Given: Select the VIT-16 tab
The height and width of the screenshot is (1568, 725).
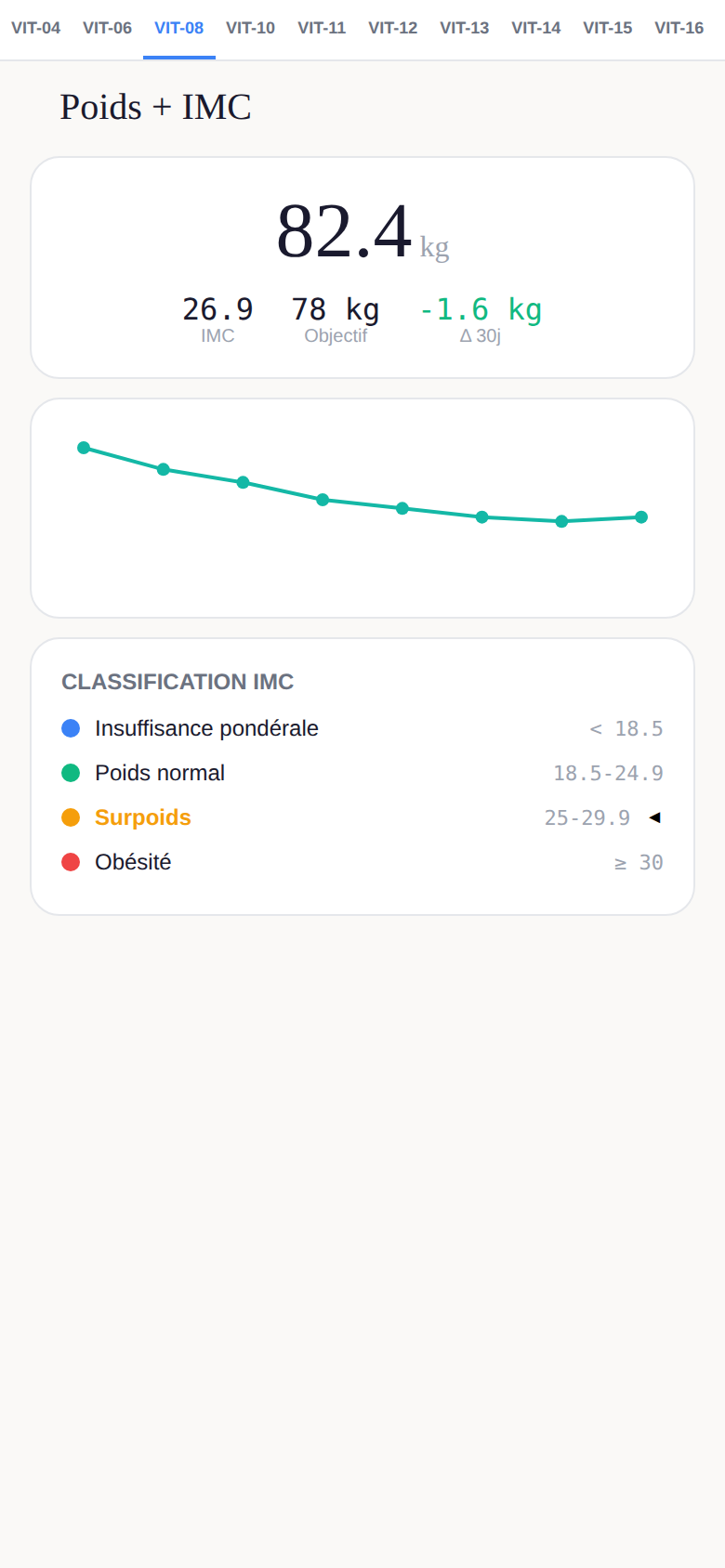Looking at the screenshot, I should [x=679, y=29].
